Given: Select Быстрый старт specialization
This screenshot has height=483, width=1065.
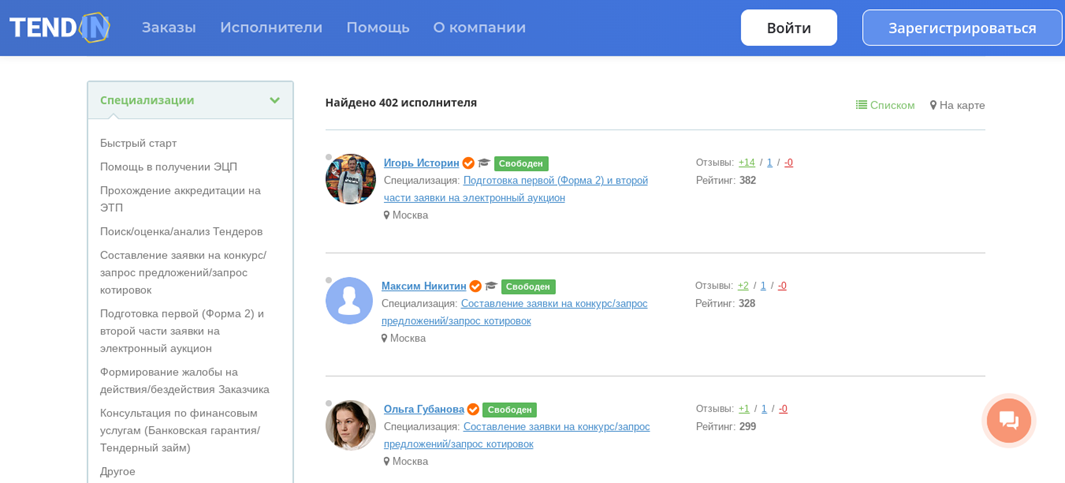Looking at the screenshot, I should [139, 143].
